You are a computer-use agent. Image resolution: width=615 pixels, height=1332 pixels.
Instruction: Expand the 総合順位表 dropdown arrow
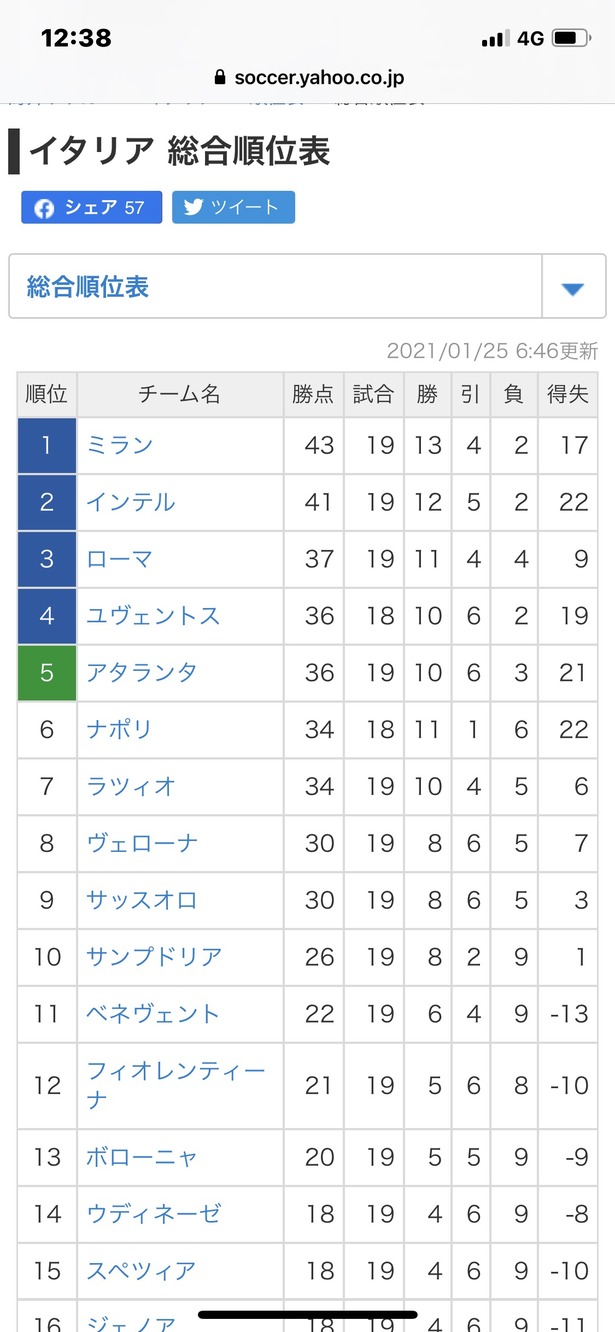pos(573,289)
